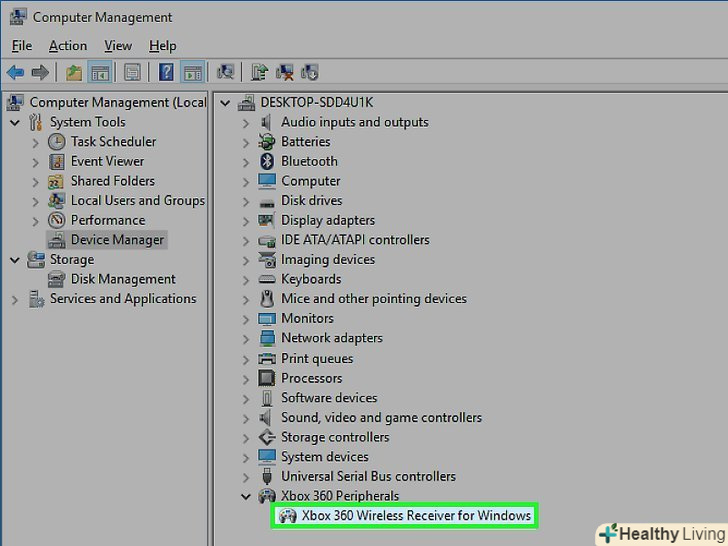Click the Disable device down-arrow toolbar icon
The width and height of the screenshot is (728, 546).
coord(310,72)
